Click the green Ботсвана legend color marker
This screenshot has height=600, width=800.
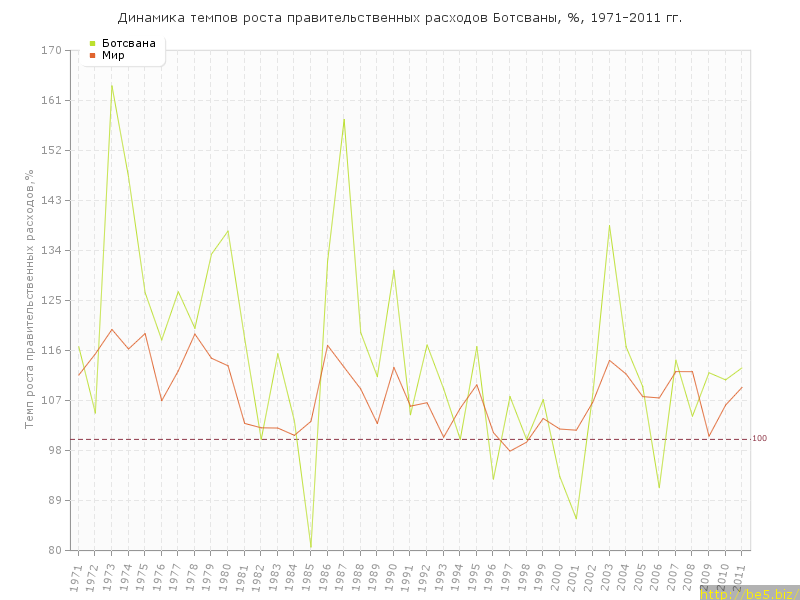pos(92,43)
